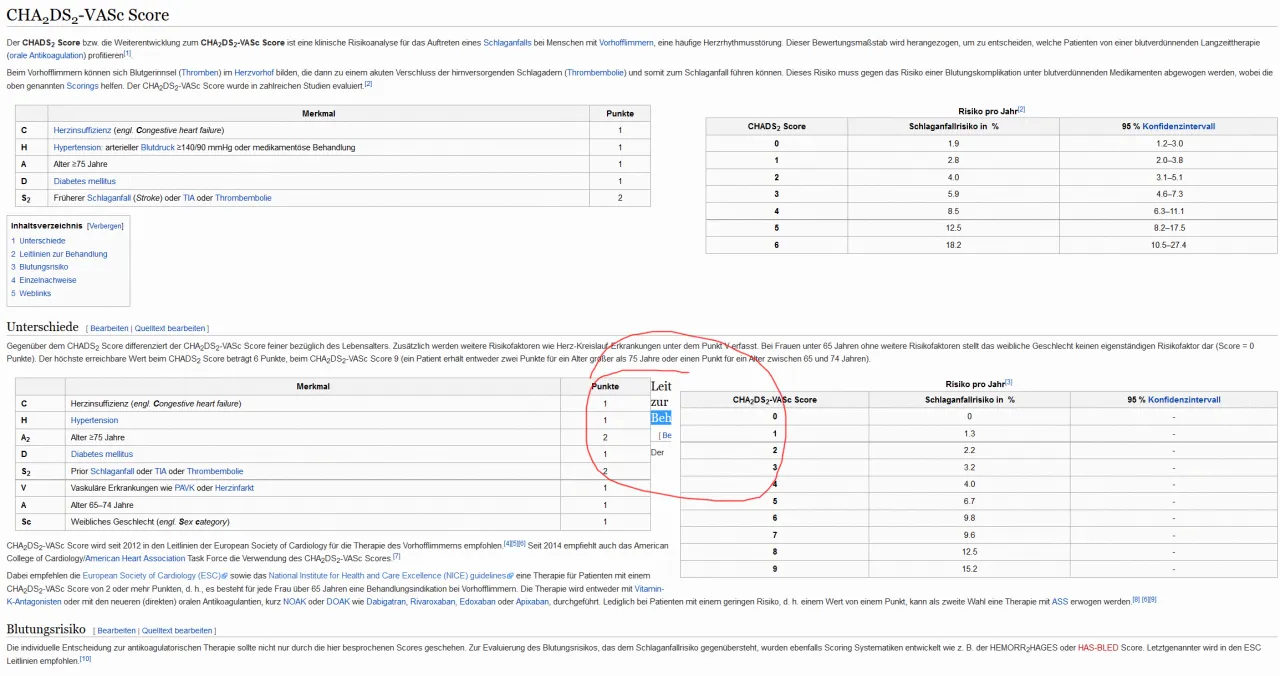Open Unterschiede entry in table of contents
This screenshot has height=676, width=1280.
(x=42, y=241)
